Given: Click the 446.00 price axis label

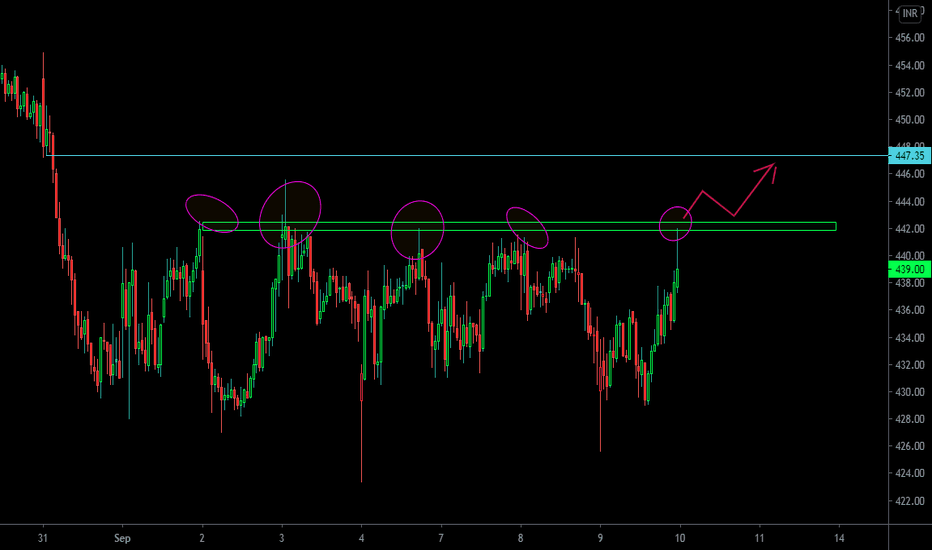Looking at the screenshot, I should 910,174.
